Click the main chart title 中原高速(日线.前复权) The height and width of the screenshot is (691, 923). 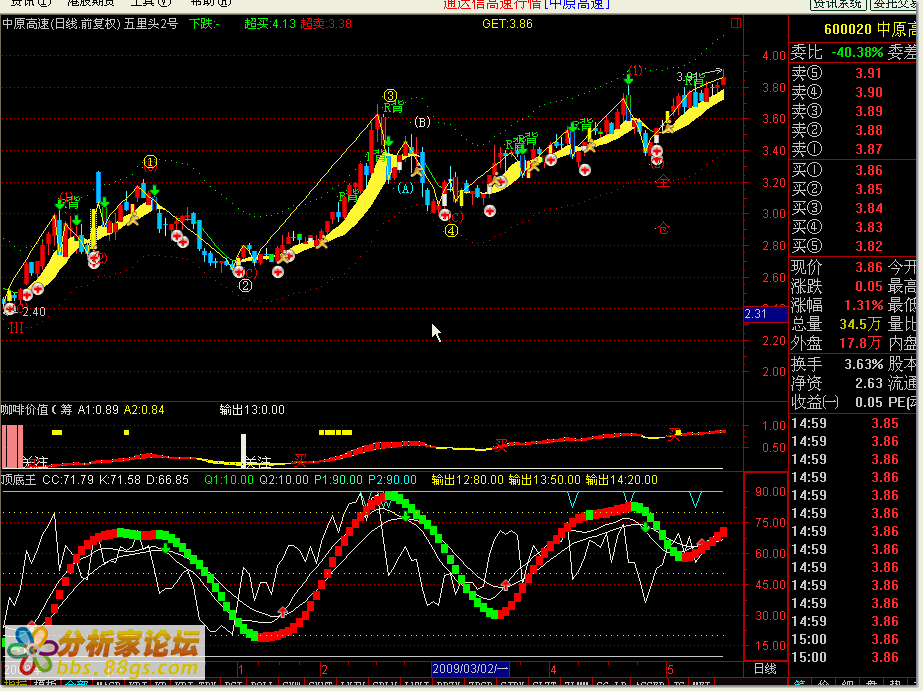coord(62,24)
